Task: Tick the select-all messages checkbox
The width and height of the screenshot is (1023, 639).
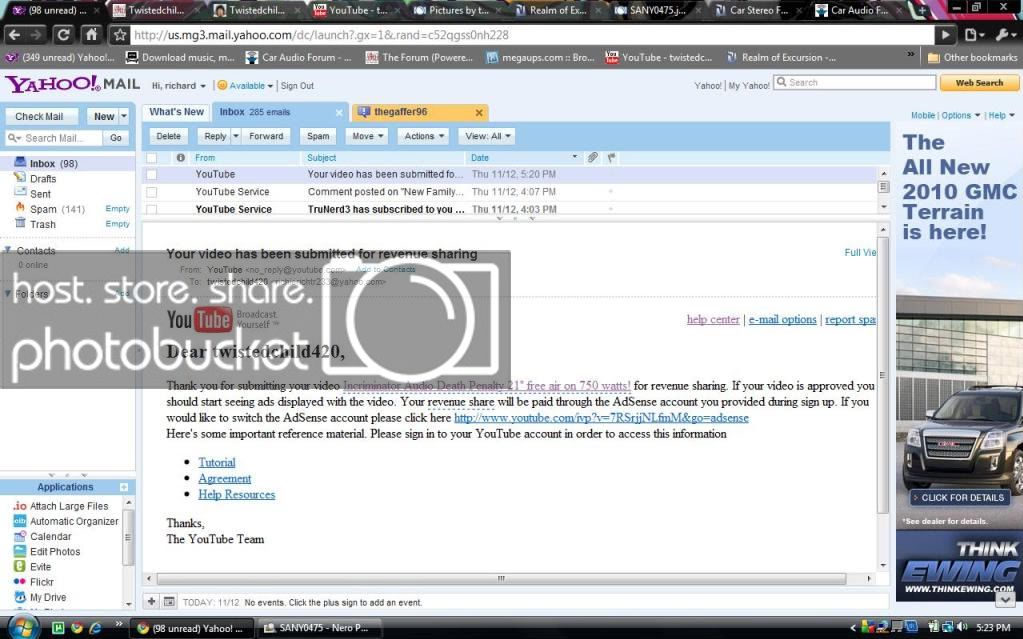Action: pos(151,157)
